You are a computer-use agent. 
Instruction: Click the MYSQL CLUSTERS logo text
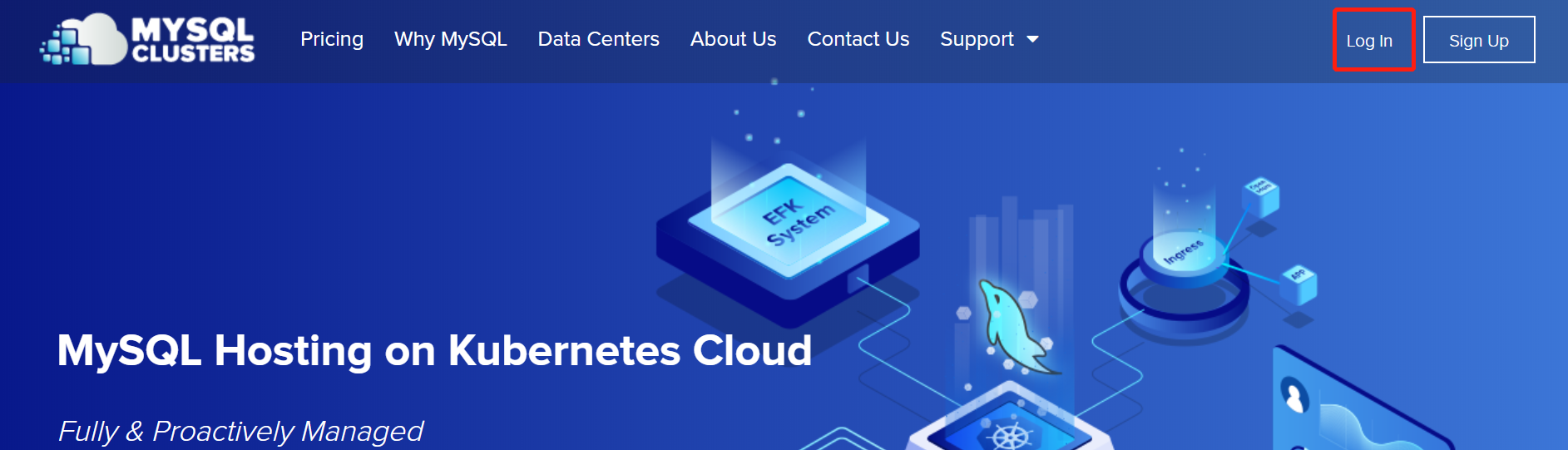coord(193,40)
